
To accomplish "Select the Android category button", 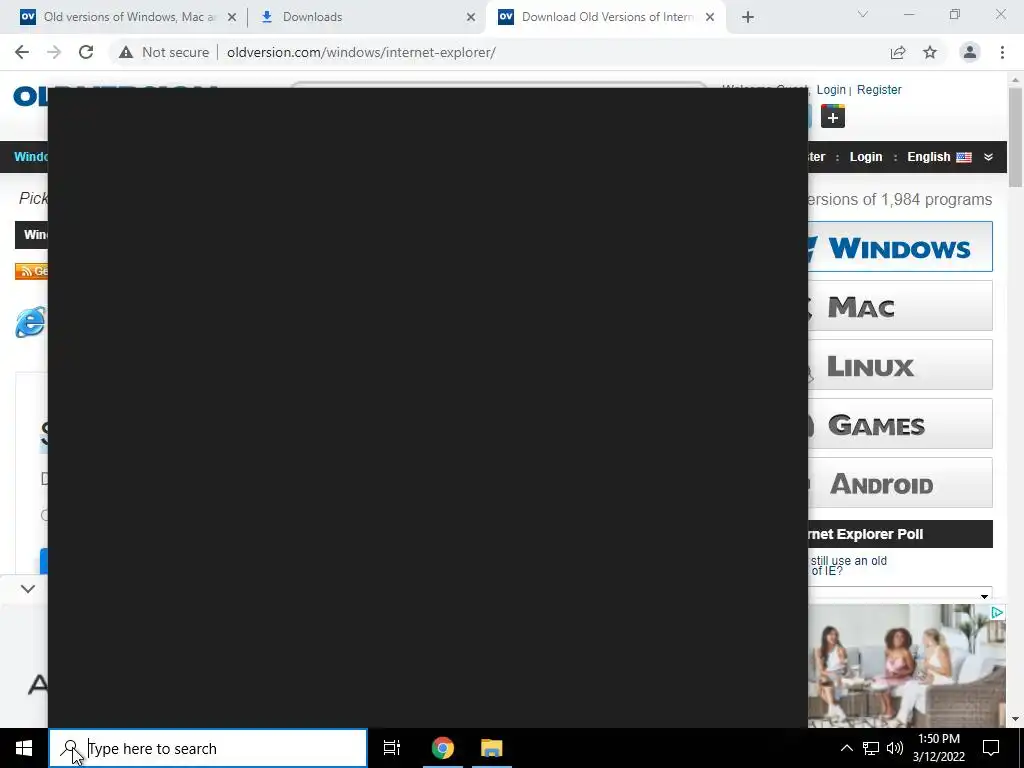I will [x=901, y=483].
